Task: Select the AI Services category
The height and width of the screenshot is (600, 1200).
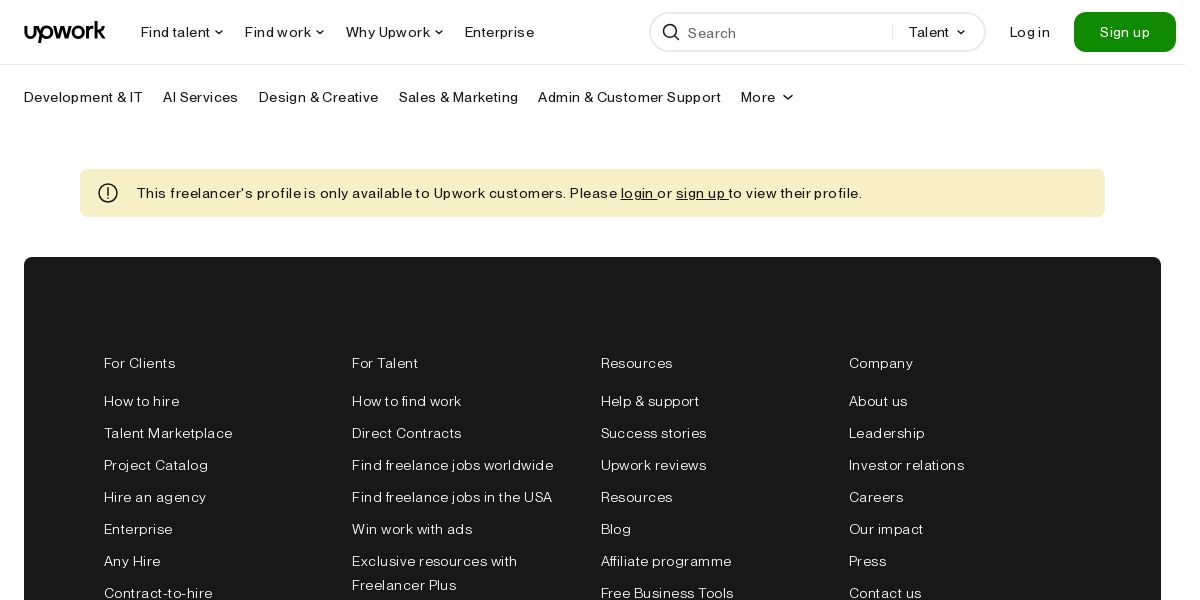Action: pyautogui.click(x=200, y=97)
